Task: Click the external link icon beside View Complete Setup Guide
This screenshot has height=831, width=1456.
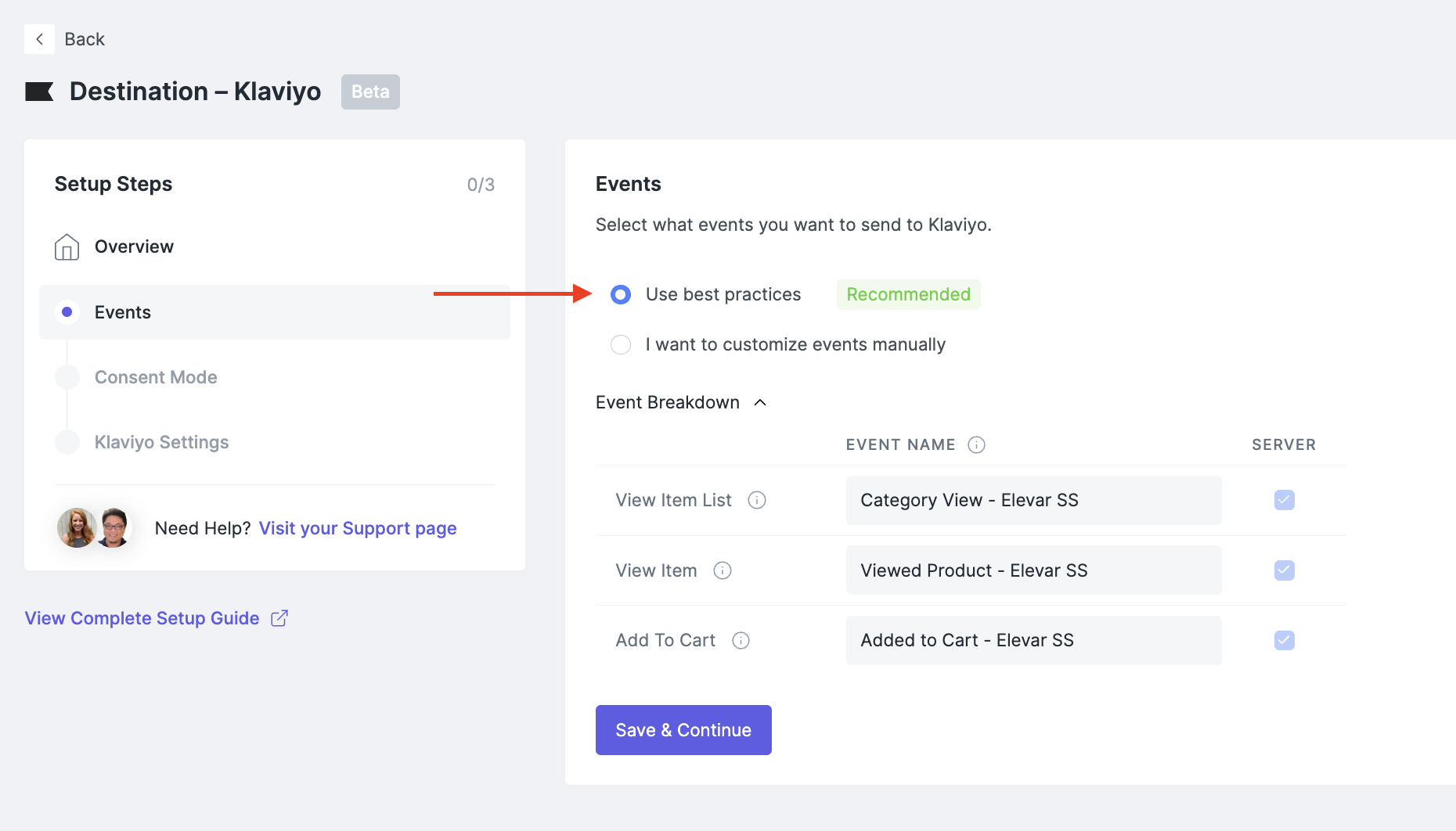Action: click(279, 618)
